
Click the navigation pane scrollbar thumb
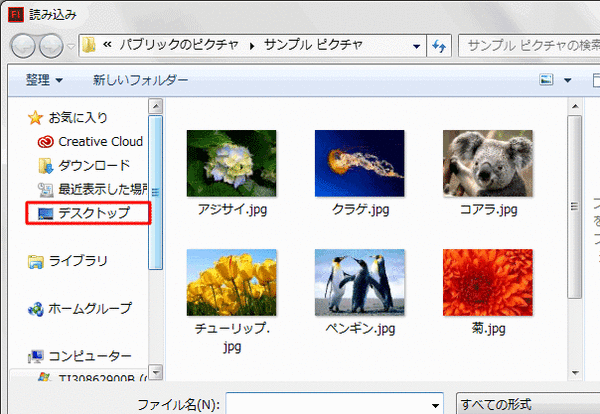click(155, 192)
